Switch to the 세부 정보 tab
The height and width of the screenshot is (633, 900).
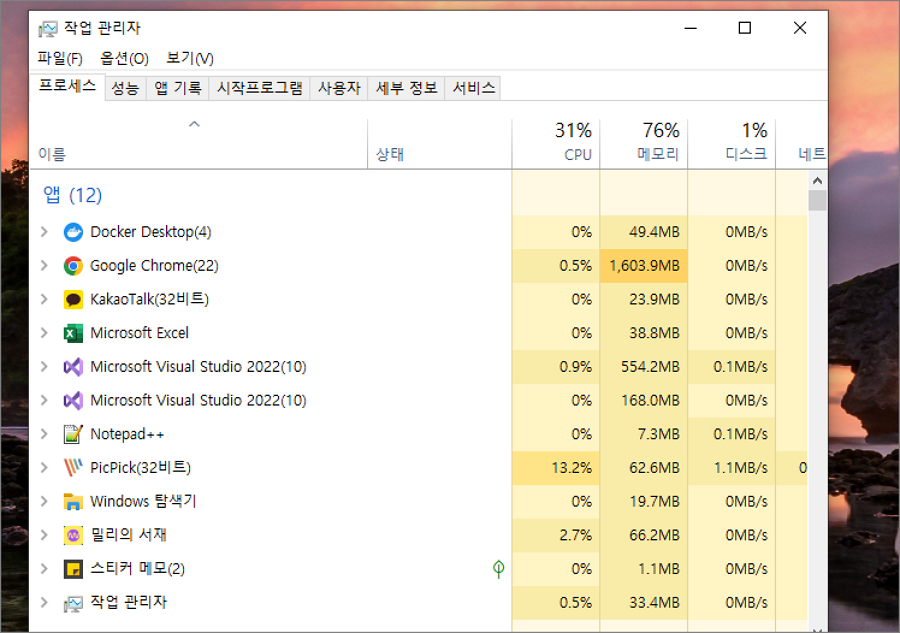[x=406, y=88]
